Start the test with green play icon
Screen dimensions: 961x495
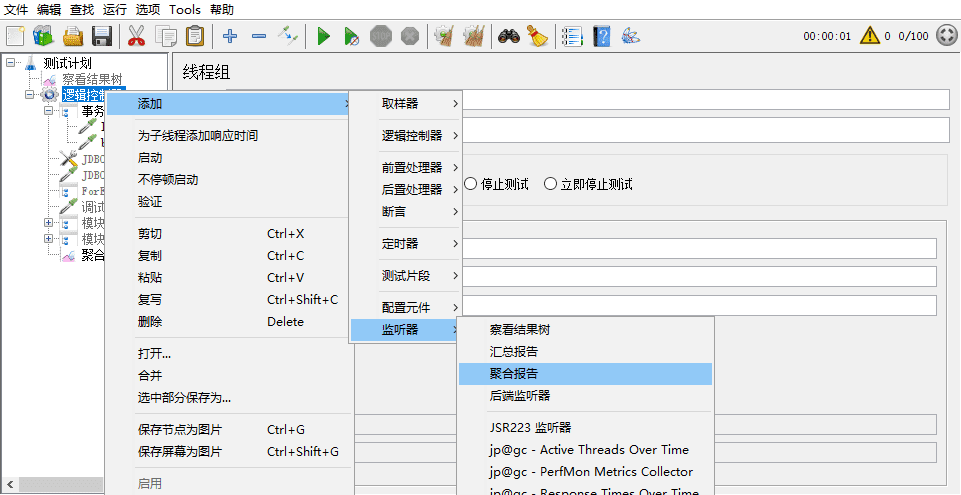pyautogui.click(x=324, y=36)
